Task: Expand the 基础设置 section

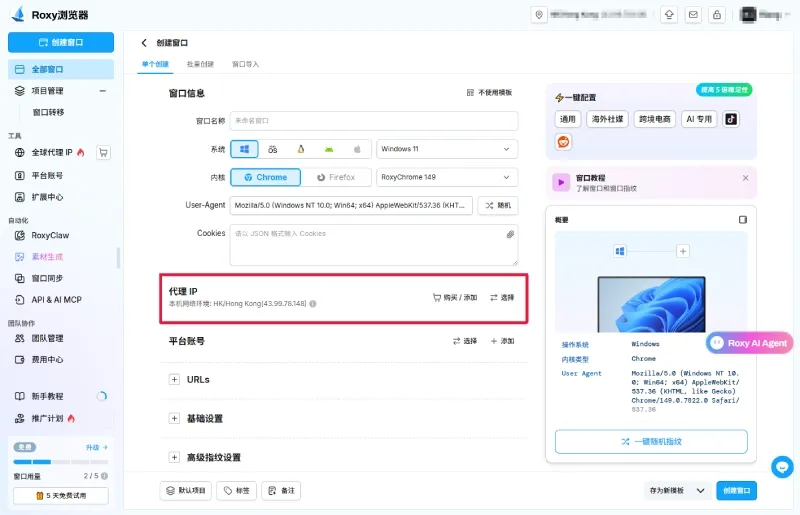Action: [174, 419]
